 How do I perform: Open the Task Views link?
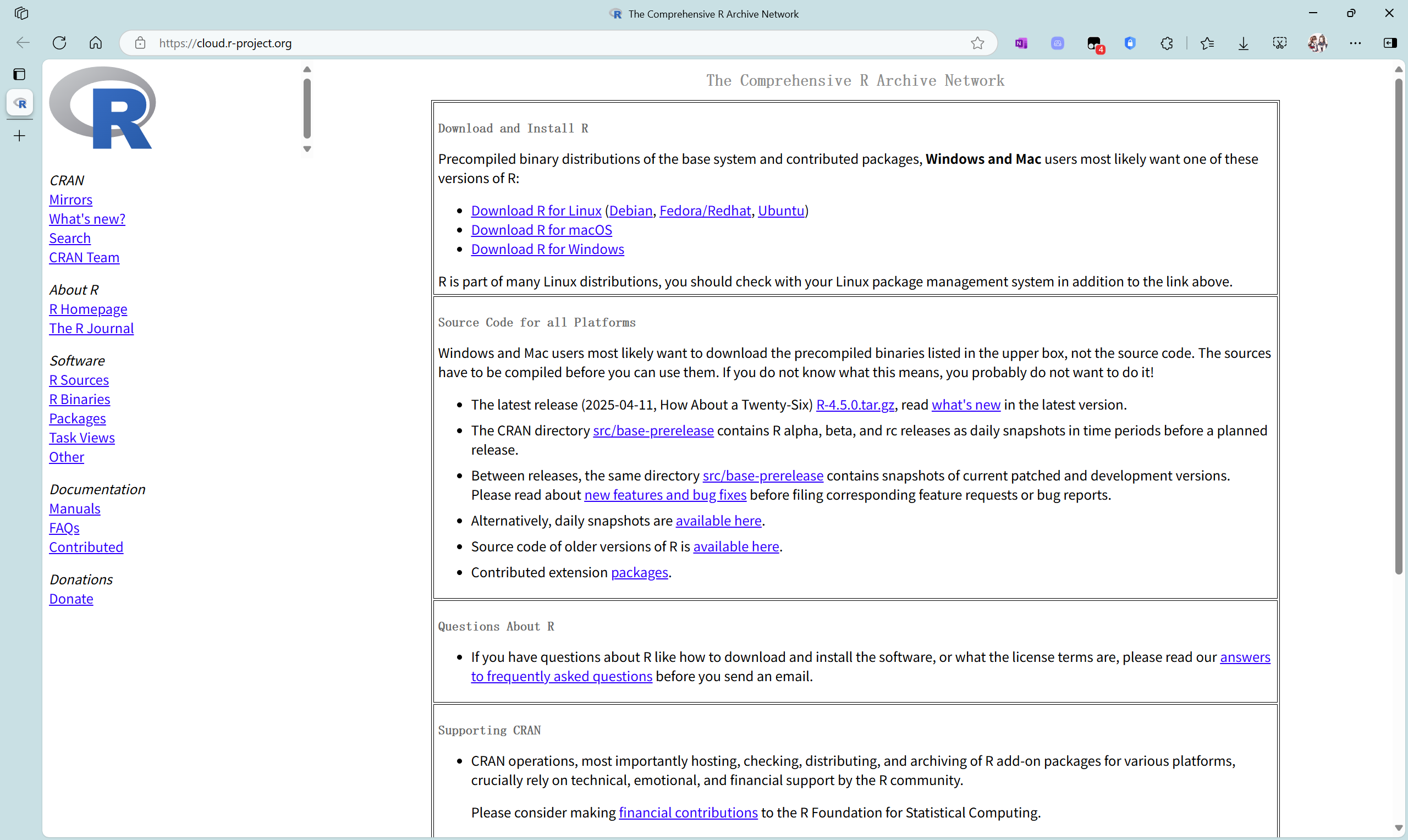(82, 438)
